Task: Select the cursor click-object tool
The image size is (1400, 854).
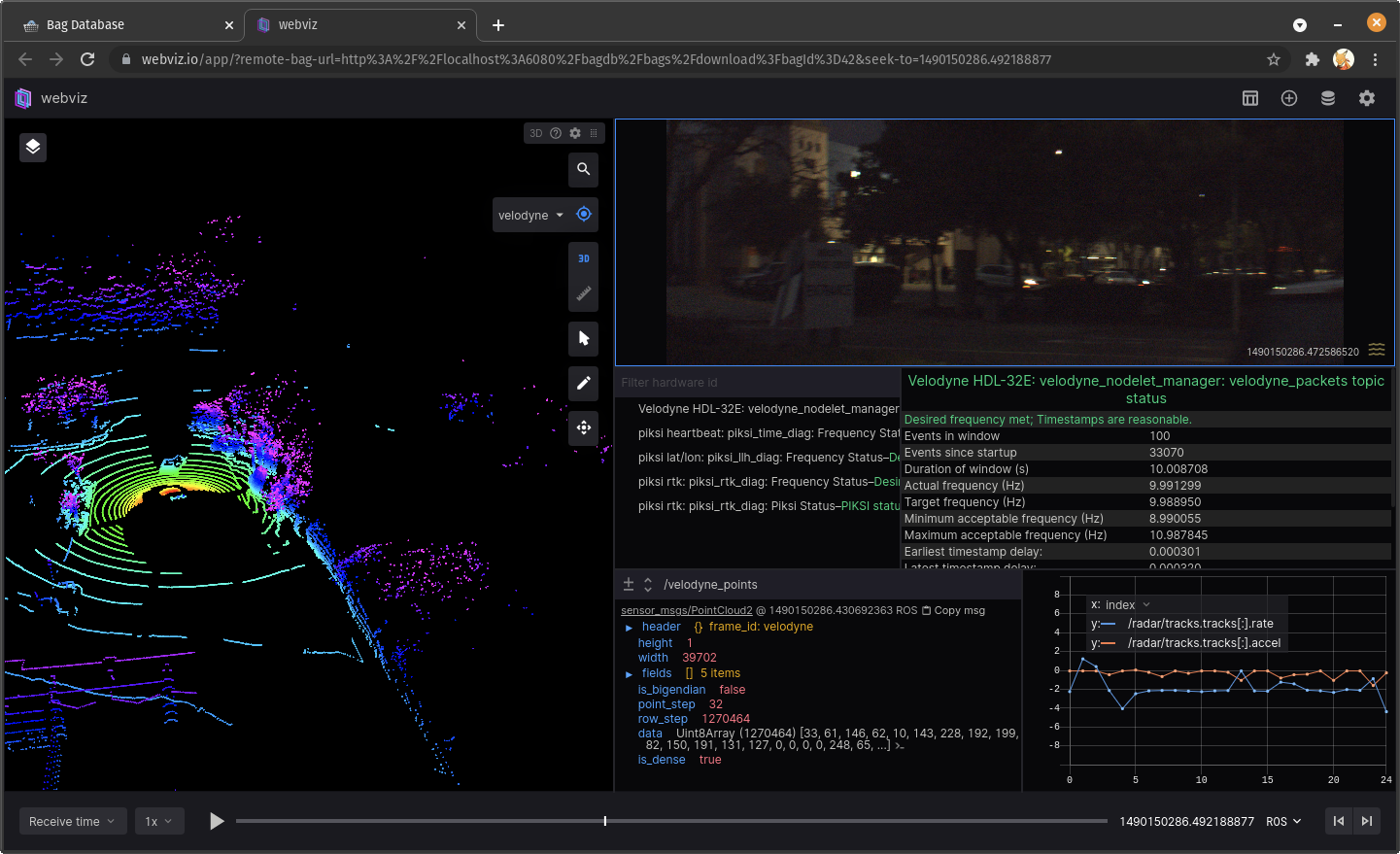Action: pos(583,338)
